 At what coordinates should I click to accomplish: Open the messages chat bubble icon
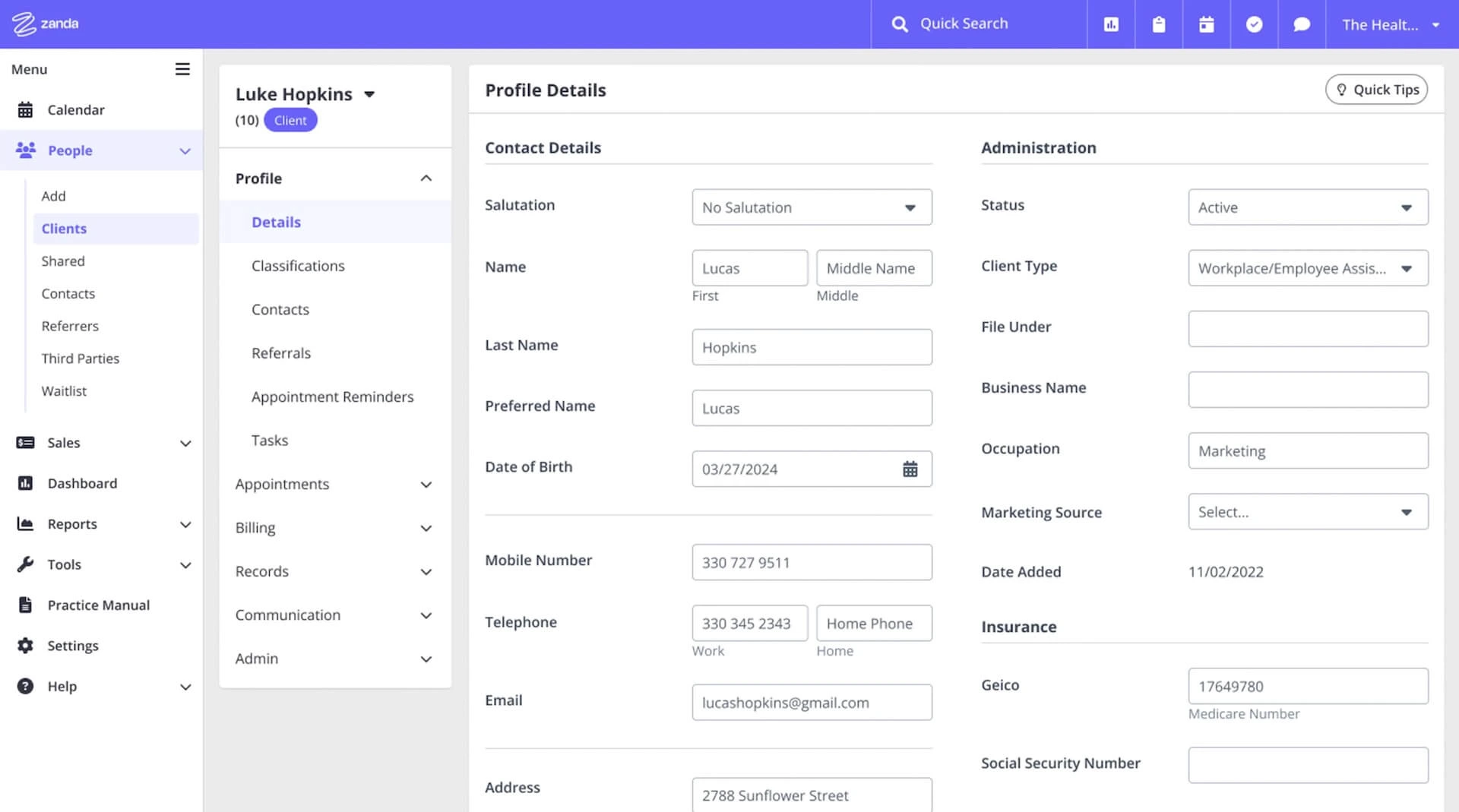point(1302,24)
